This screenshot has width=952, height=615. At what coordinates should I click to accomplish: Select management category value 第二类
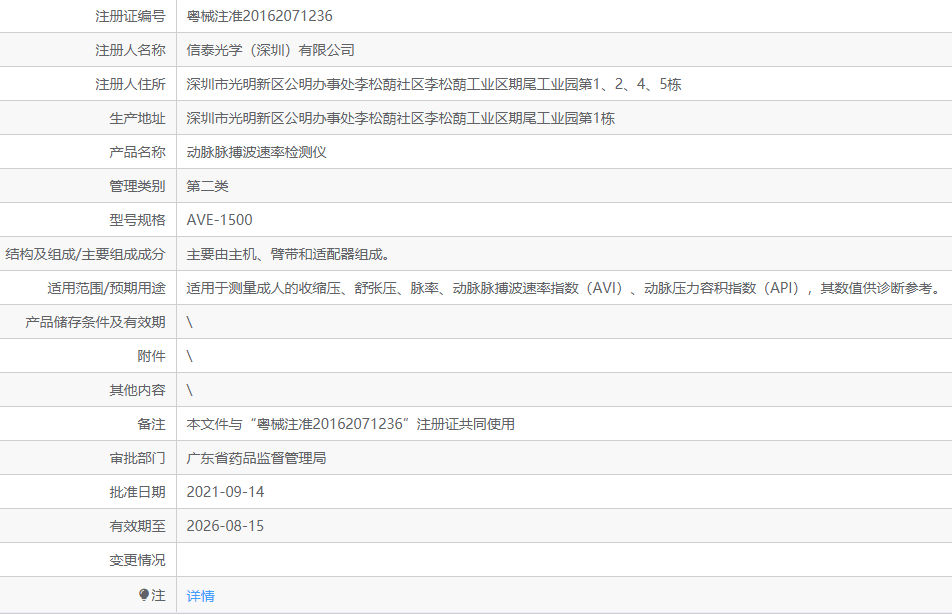tap(207, 186)
